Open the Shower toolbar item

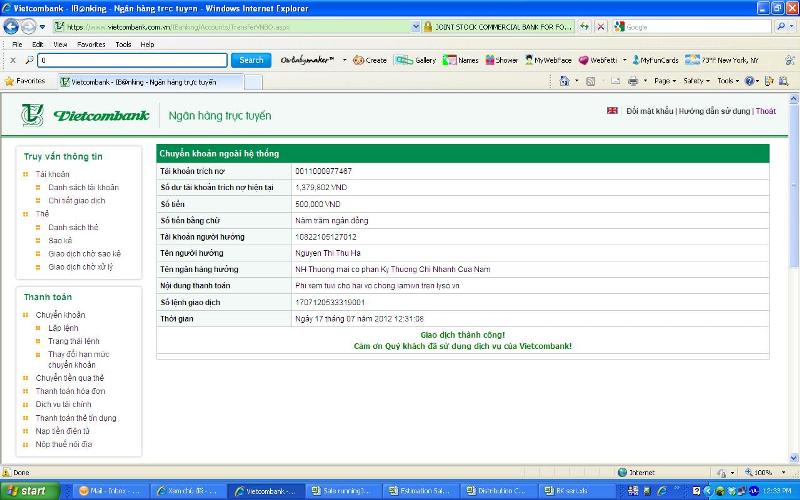[x=501, y=60]
